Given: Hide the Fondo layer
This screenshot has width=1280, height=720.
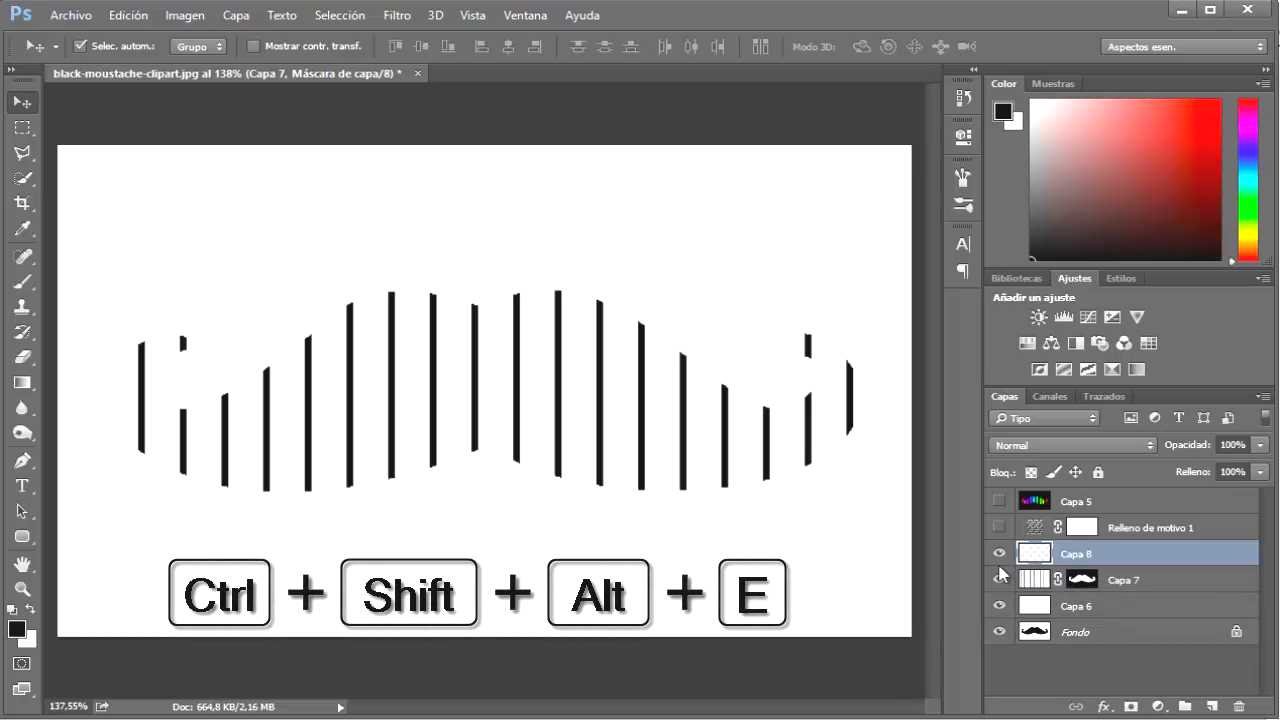Looking at the screenshot, I should tap(999, 631).
